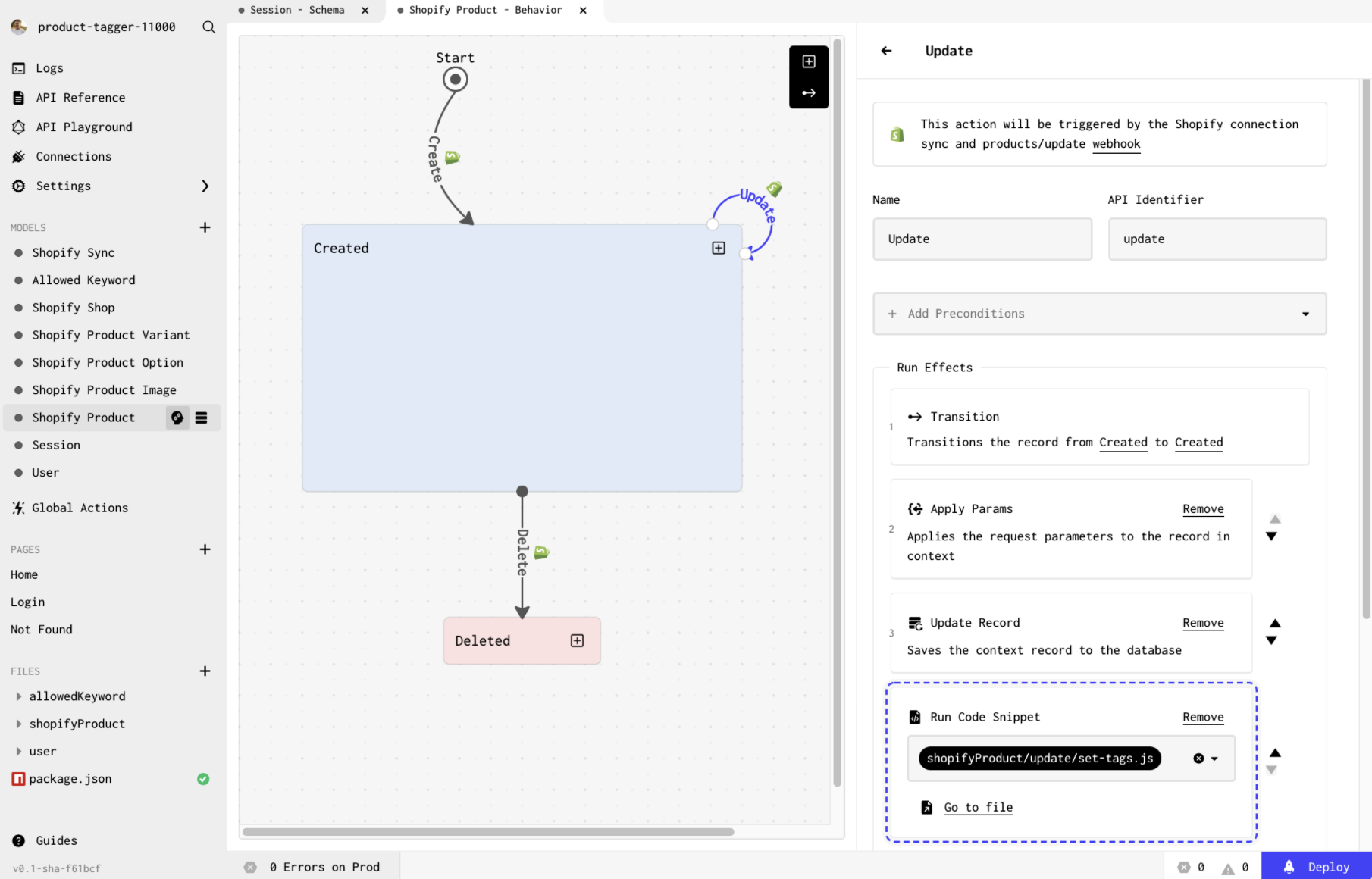Switch to Session - Schema tab
Screen dimensions: 1372x879
[297, 11]
